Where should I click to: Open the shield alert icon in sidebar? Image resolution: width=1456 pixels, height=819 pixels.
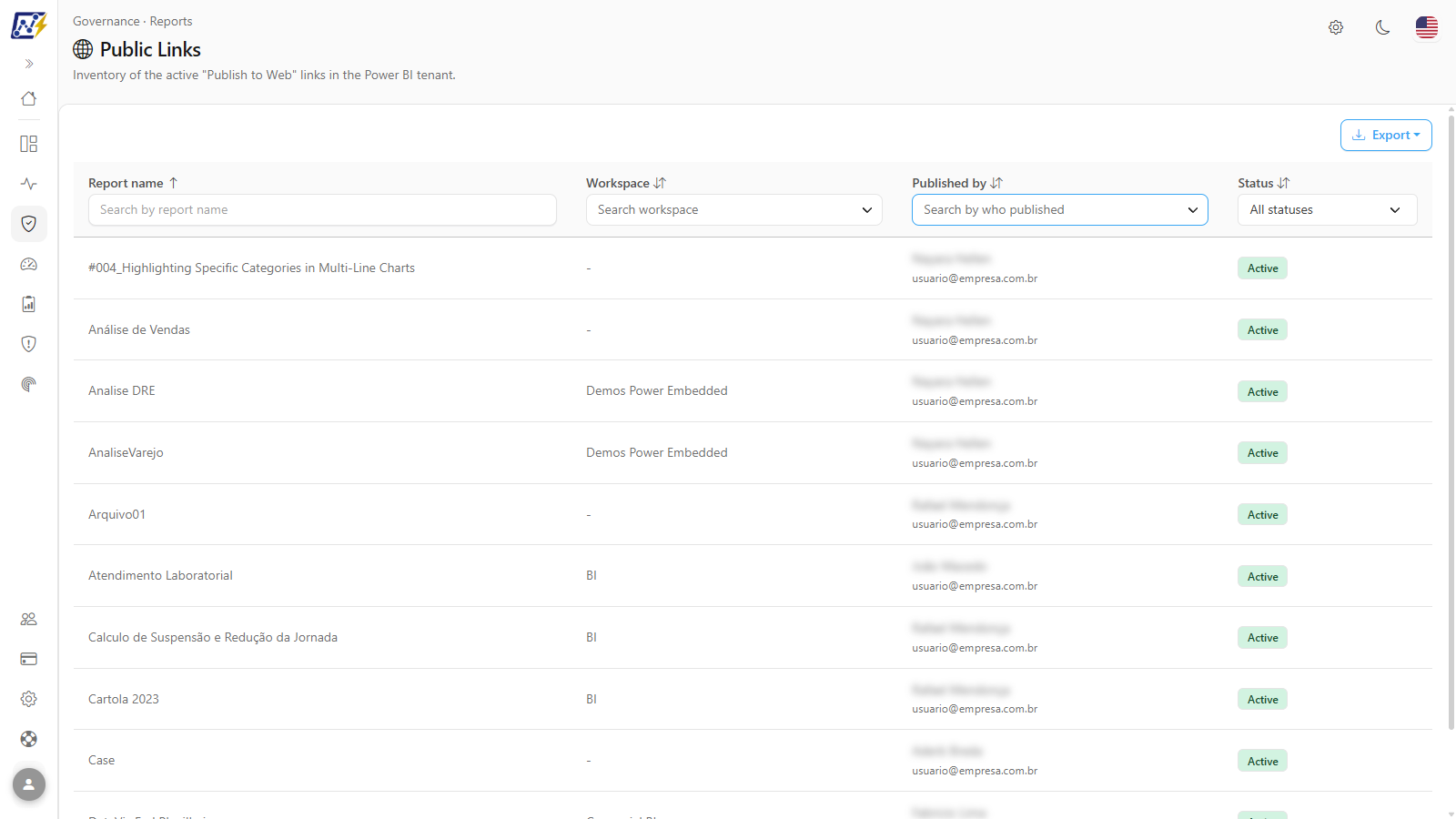pyautogui.click(x=29, y=344)
